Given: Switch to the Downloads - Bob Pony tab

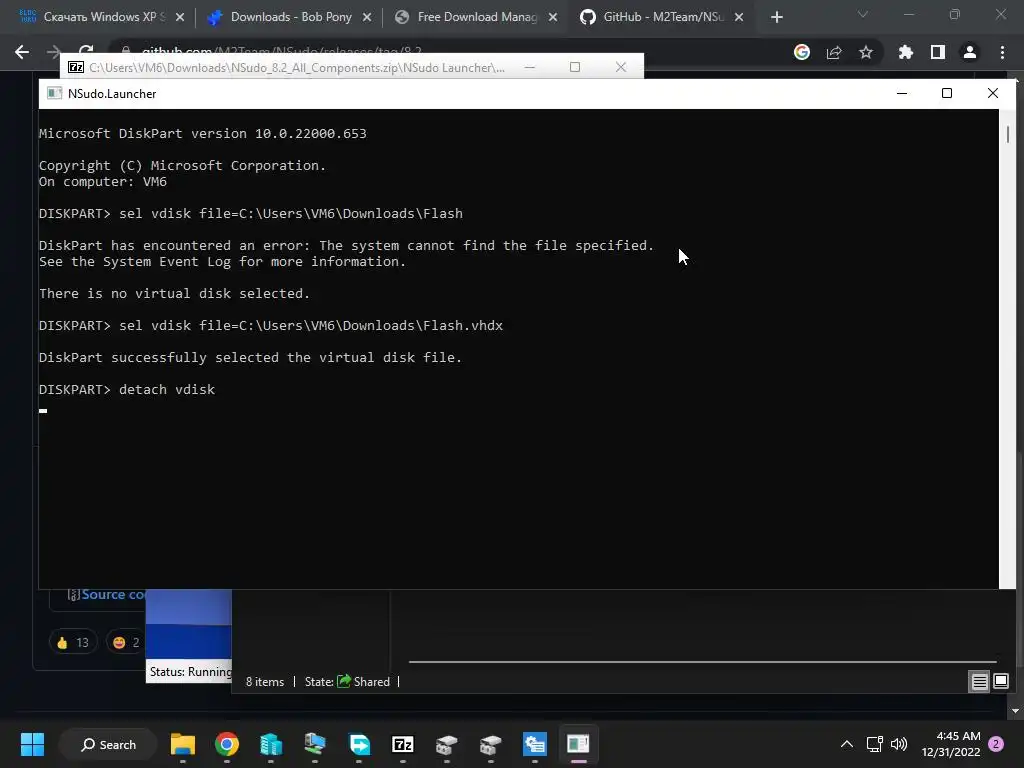Looking at the screenshot, I should click(x=291, y=17).
